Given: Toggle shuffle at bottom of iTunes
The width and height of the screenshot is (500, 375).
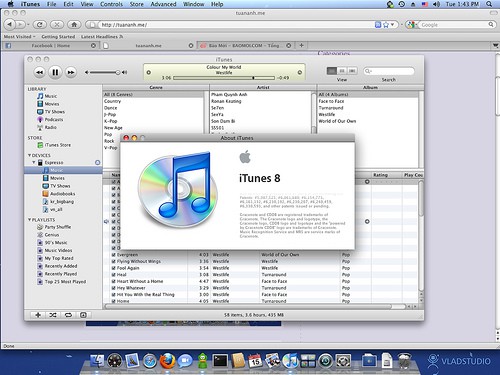Looking at the screenshot, I should point(53,315).
